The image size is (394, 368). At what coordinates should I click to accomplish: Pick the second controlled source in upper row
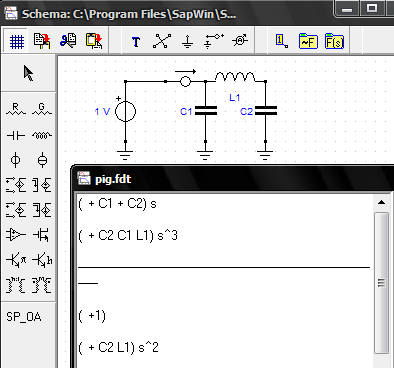click(x=42, y=185)
